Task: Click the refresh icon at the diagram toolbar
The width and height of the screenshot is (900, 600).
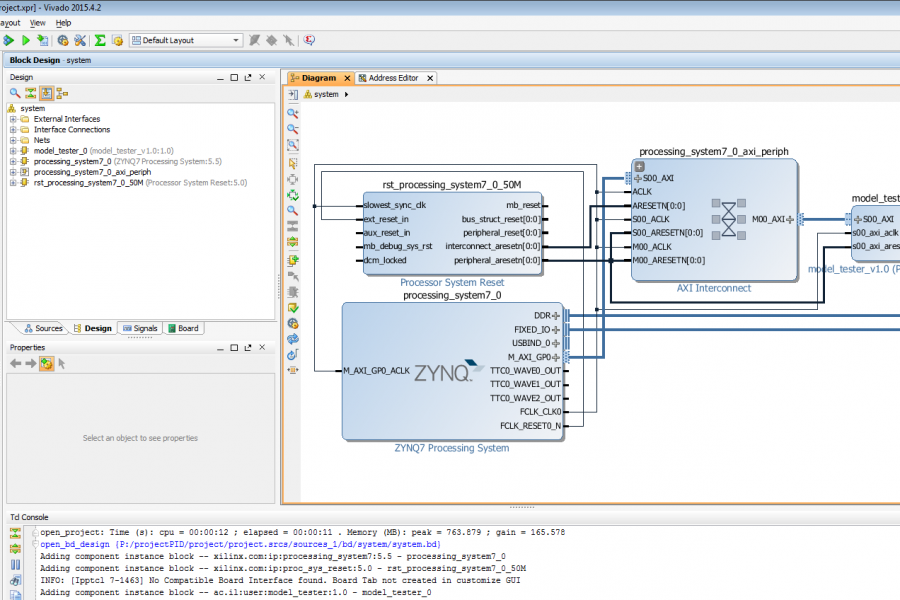Action: click(x=293, y=355)
